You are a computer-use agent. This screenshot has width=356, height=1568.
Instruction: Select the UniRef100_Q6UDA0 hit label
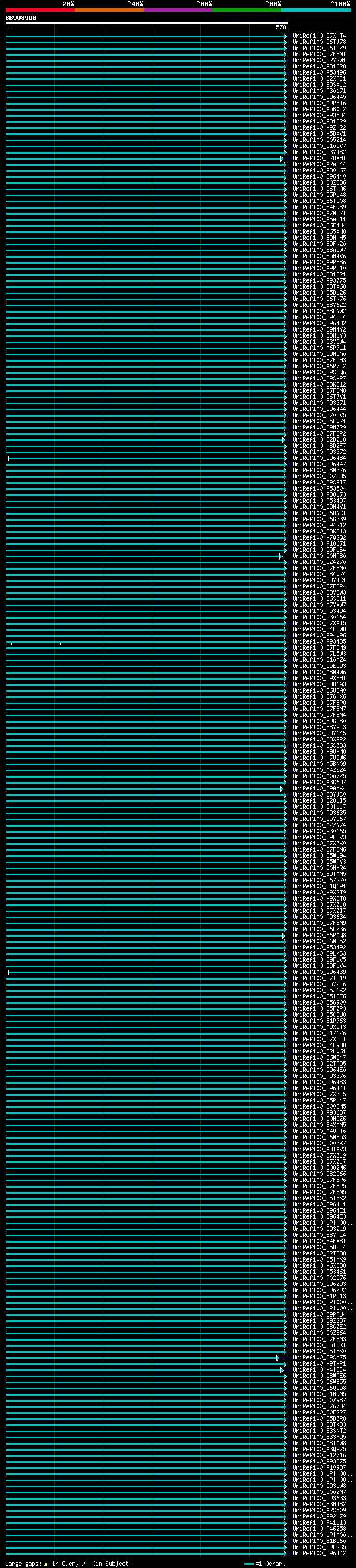319,690
